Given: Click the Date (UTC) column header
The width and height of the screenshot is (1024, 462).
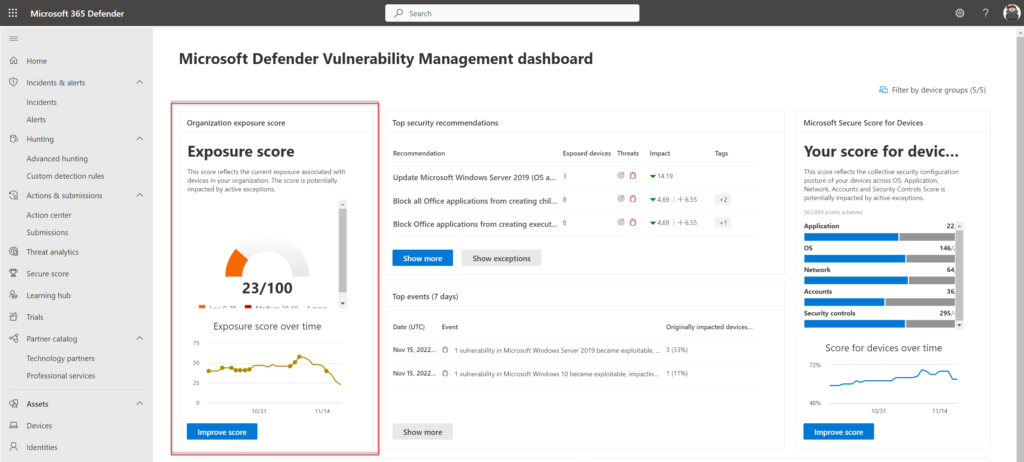Looking at the screenshot, I should [x=408, y=326].
